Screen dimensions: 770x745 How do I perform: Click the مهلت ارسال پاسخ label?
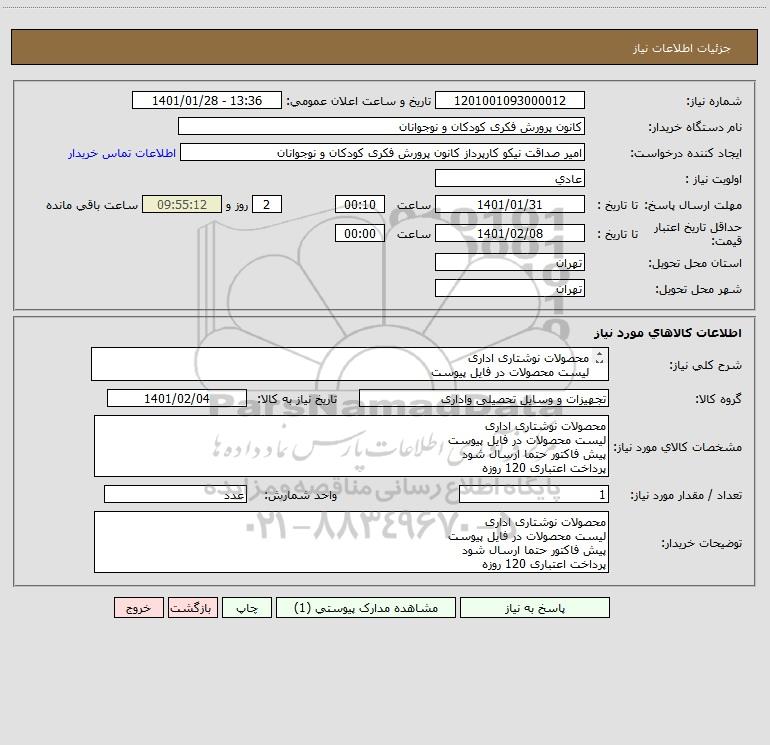(x=693, y=205)
